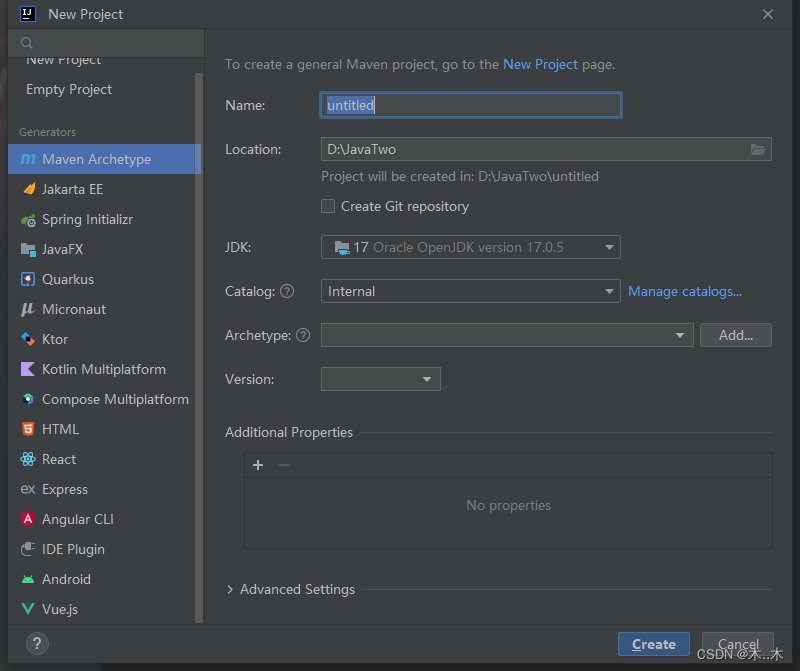This screenshot has height=671, width=800.
Task: Click the IDE Plugin plug icon
Action: [x=28, y=549]
